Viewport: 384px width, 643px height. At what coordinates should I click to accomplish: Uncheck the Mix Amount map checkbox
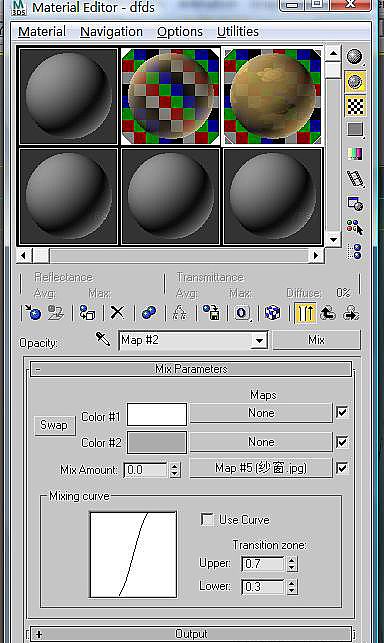342,468
